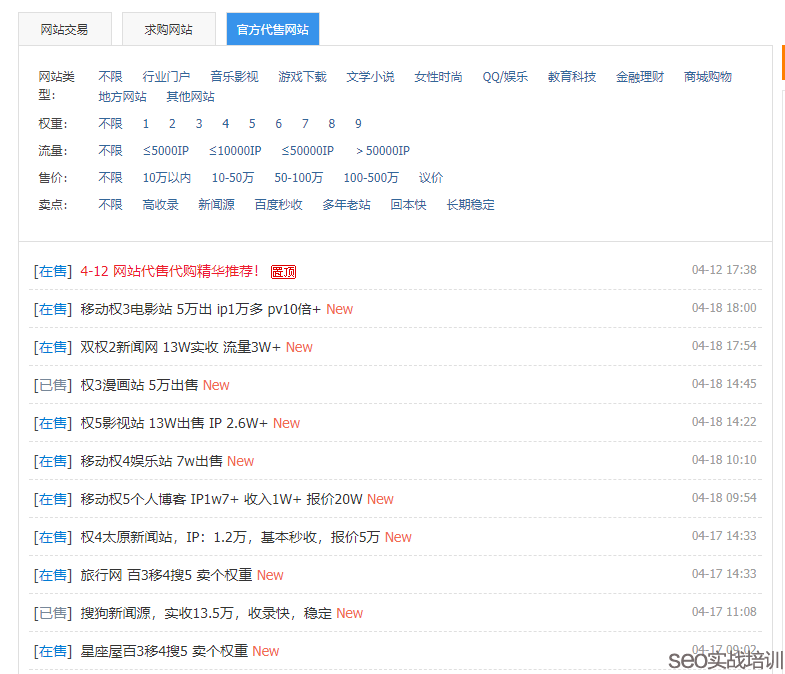Open the 4-12 网站代售代购精华推荐 post
Image resolution: width=785 pixels, height=674 pixels.
169,271
